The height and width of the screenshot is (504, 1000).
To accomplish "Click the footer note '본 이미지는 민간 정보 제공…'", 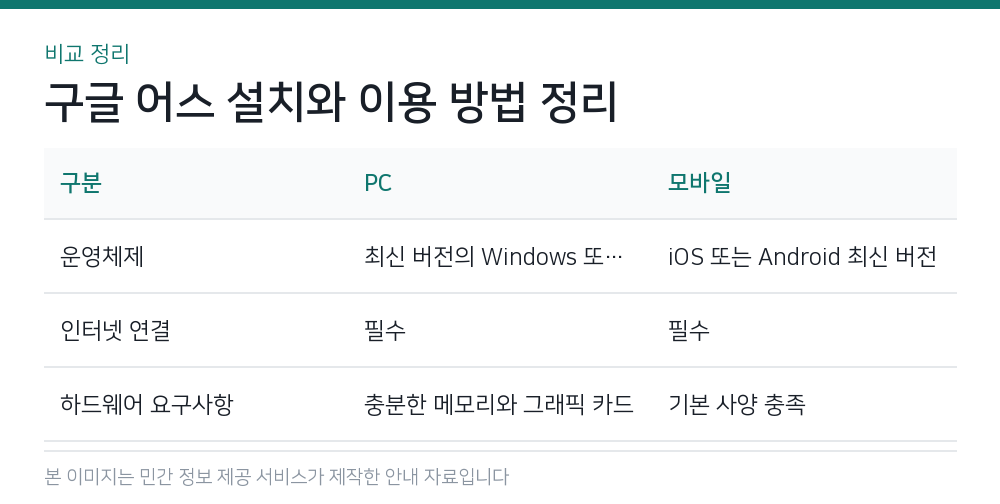I will click(277, 477).
